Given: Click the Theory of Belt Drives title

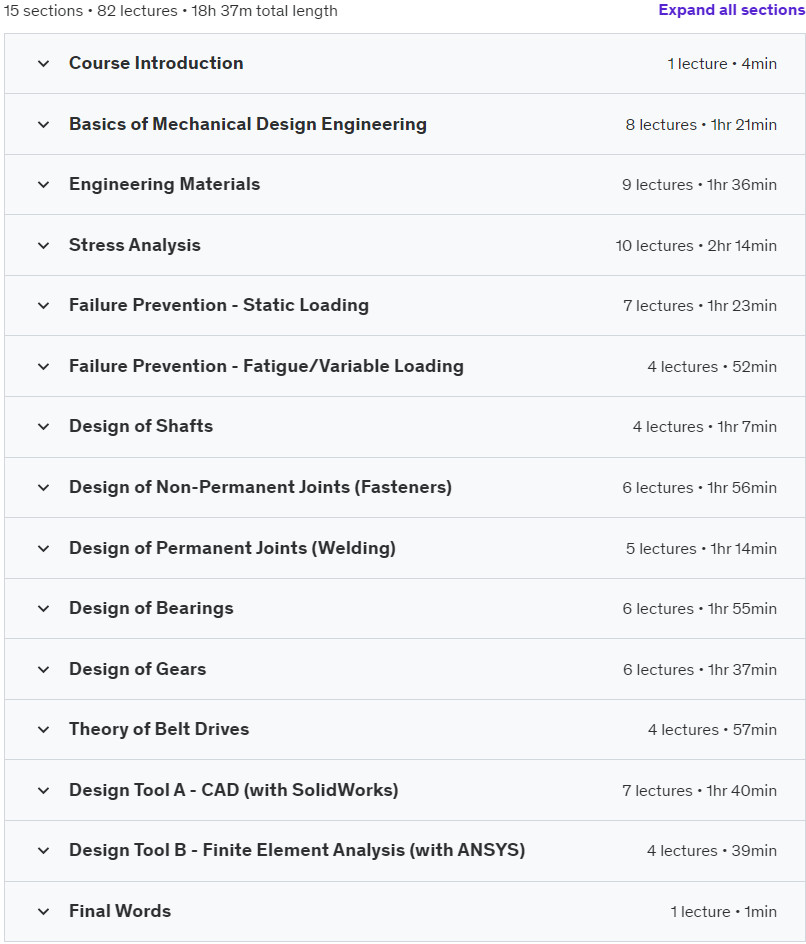Looking at the screenshot, I should click(159, 729).
